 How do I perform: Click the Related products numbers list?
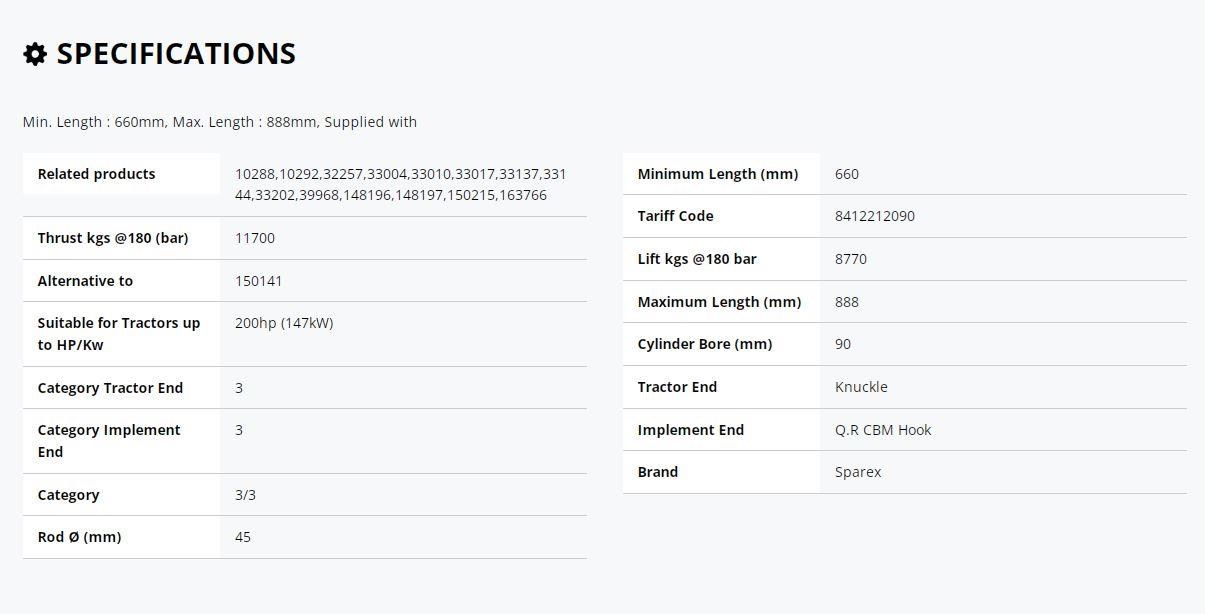point(401,185)
